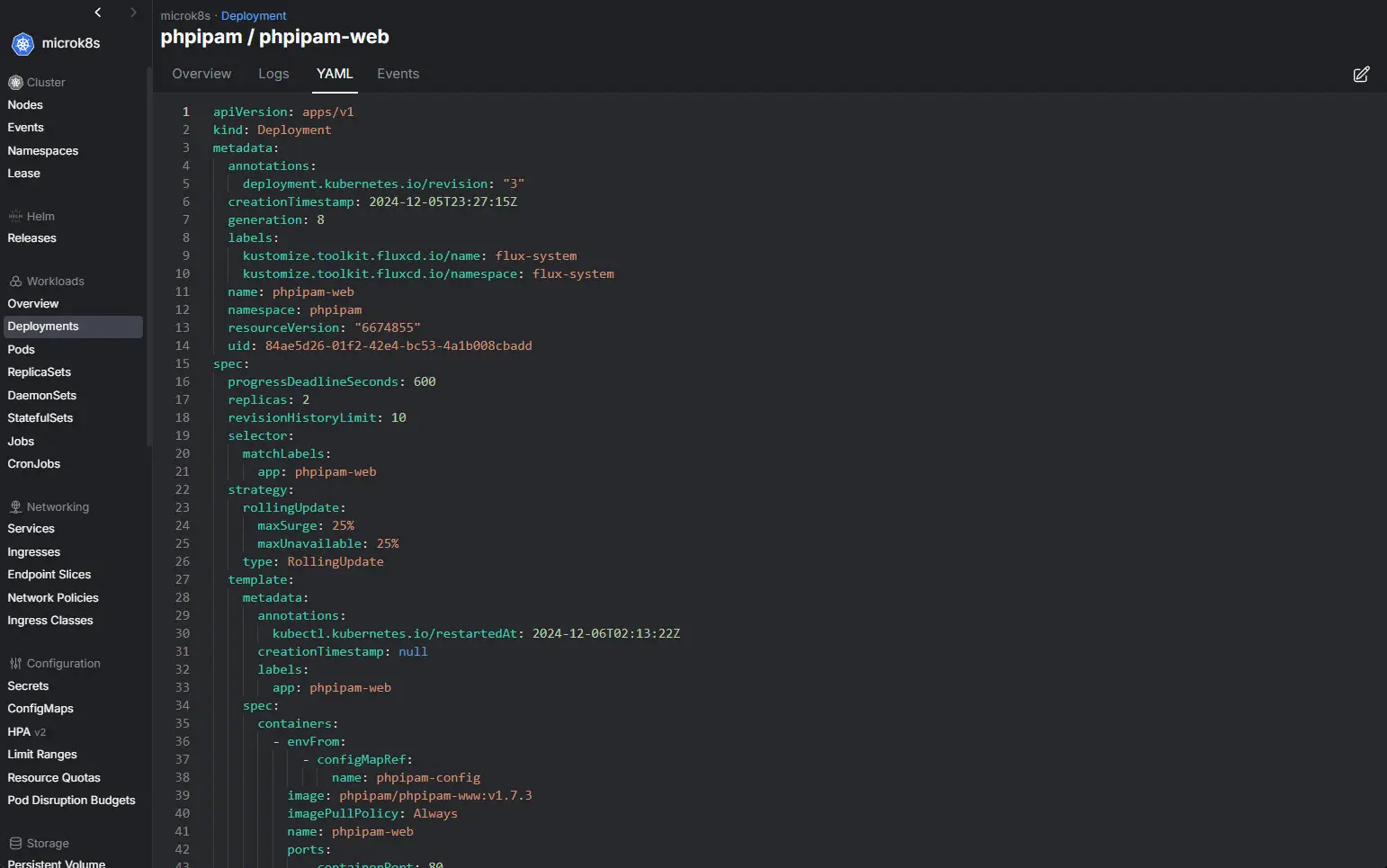
Task: Click the Networking section icon
Action: click(x=15, y=507)
